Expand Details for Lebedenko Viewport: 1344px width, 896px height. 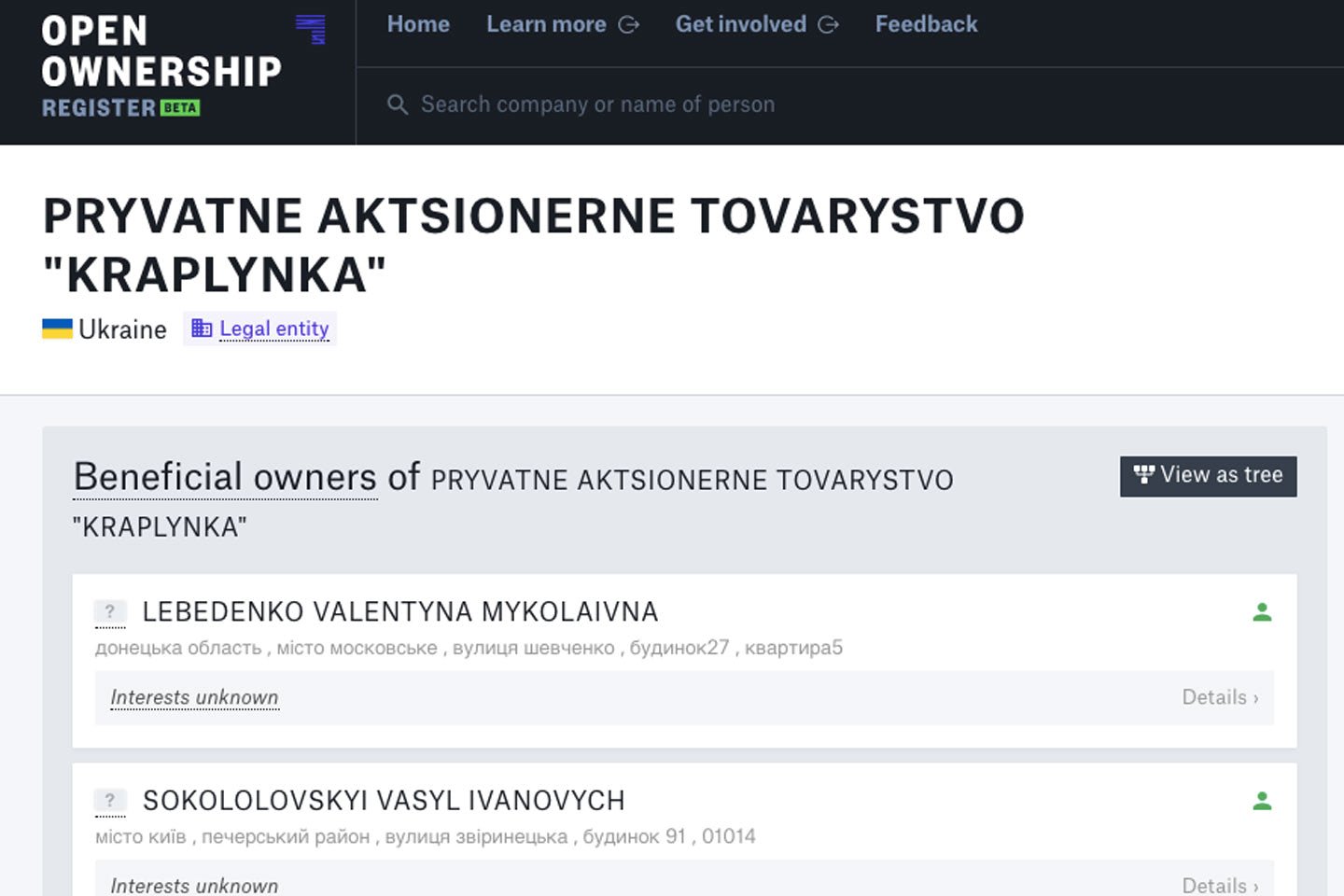point(1220,698)
